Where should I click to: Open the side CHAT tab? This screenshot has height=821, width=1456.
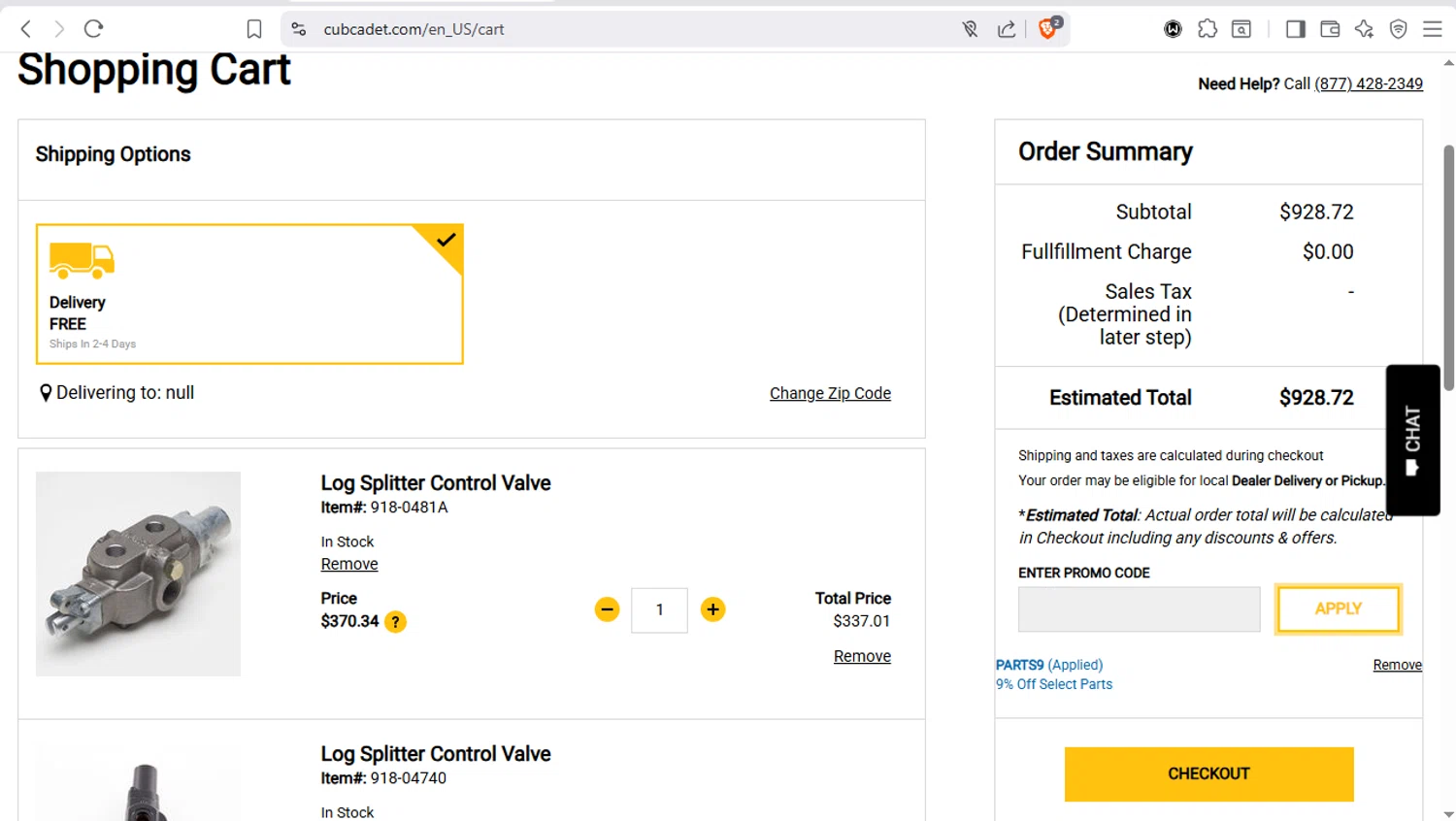click(1412, 440)
